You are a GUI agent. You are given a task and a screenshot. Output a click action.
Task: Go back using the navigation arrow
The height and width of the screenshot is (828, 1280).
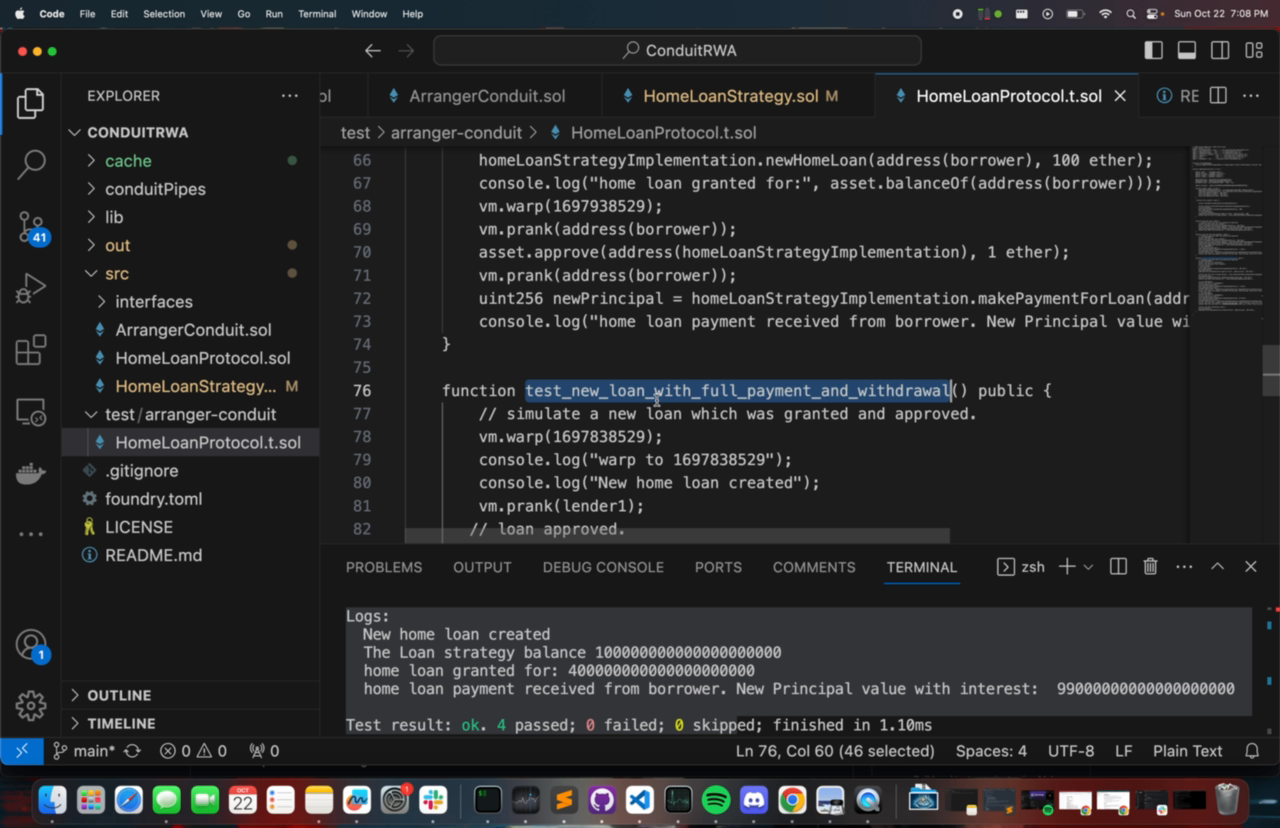(x=373, y=51)
